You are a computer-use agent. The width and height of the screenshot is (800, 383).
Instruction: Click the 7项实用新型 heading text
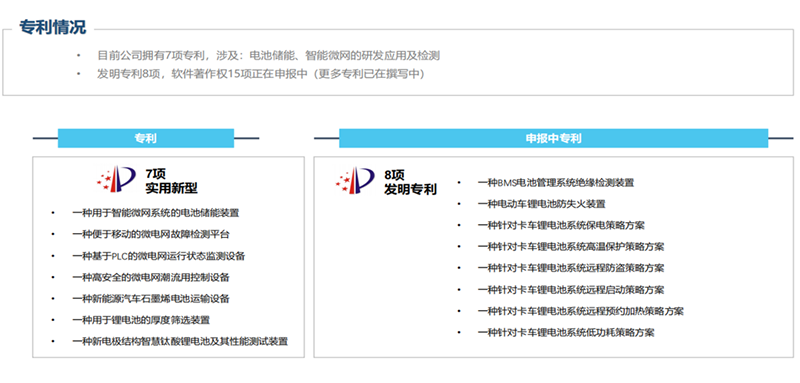click(x=171, y=181)
